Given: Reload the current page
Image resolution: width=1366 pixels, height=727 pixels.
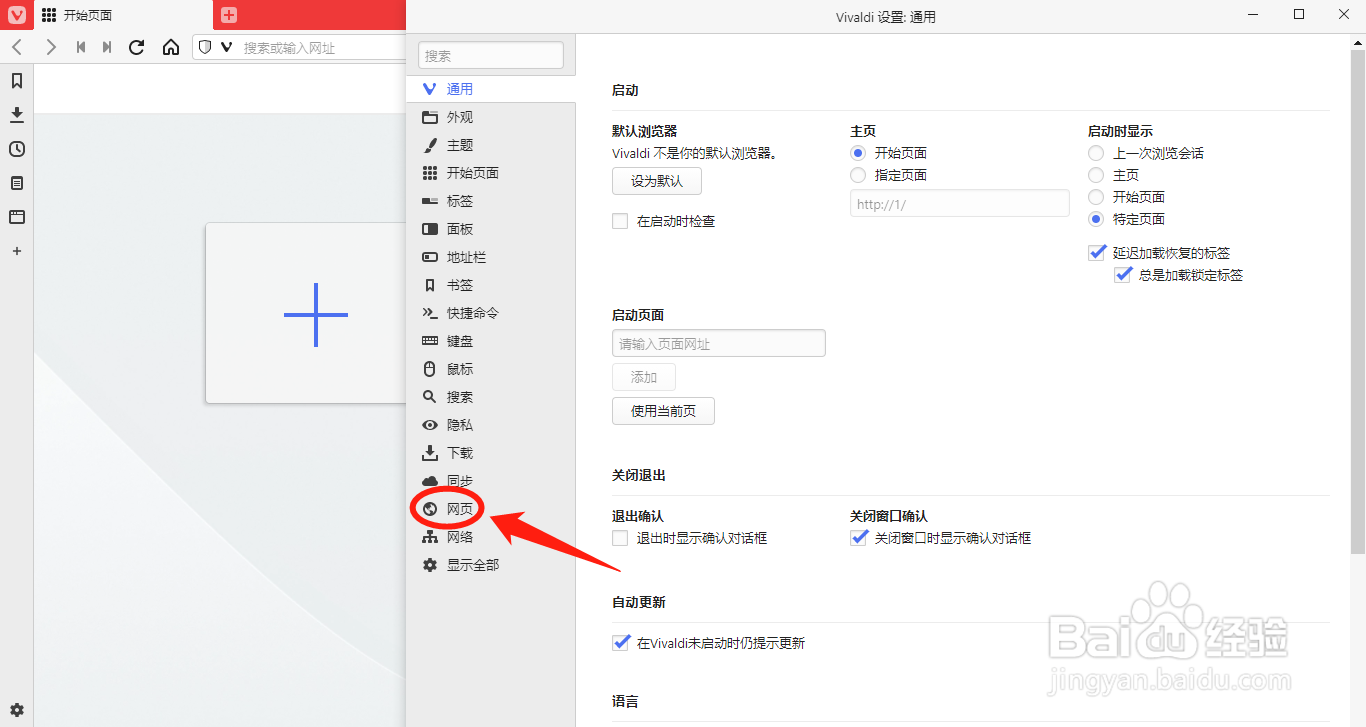Looking at the screenshot, I should pyautogui.click(x=137, y=47).
